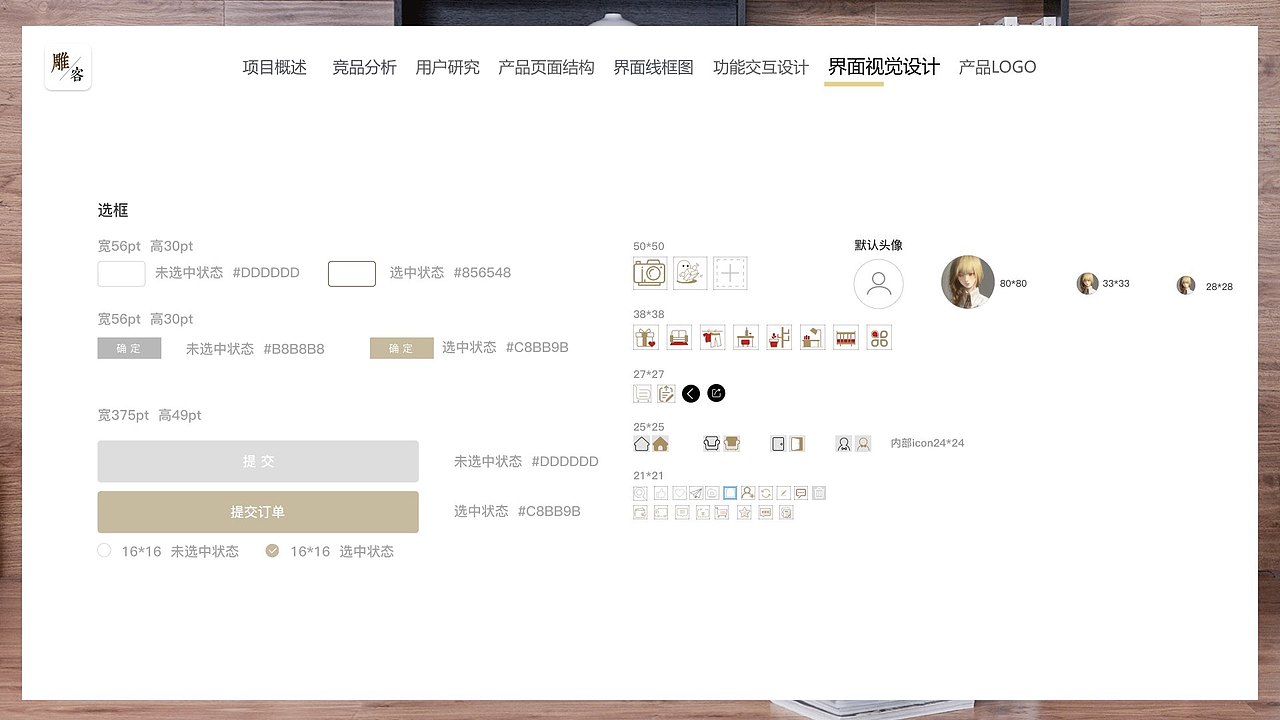Click the gold 提交订单 submit button

click(x=258, y=511)
